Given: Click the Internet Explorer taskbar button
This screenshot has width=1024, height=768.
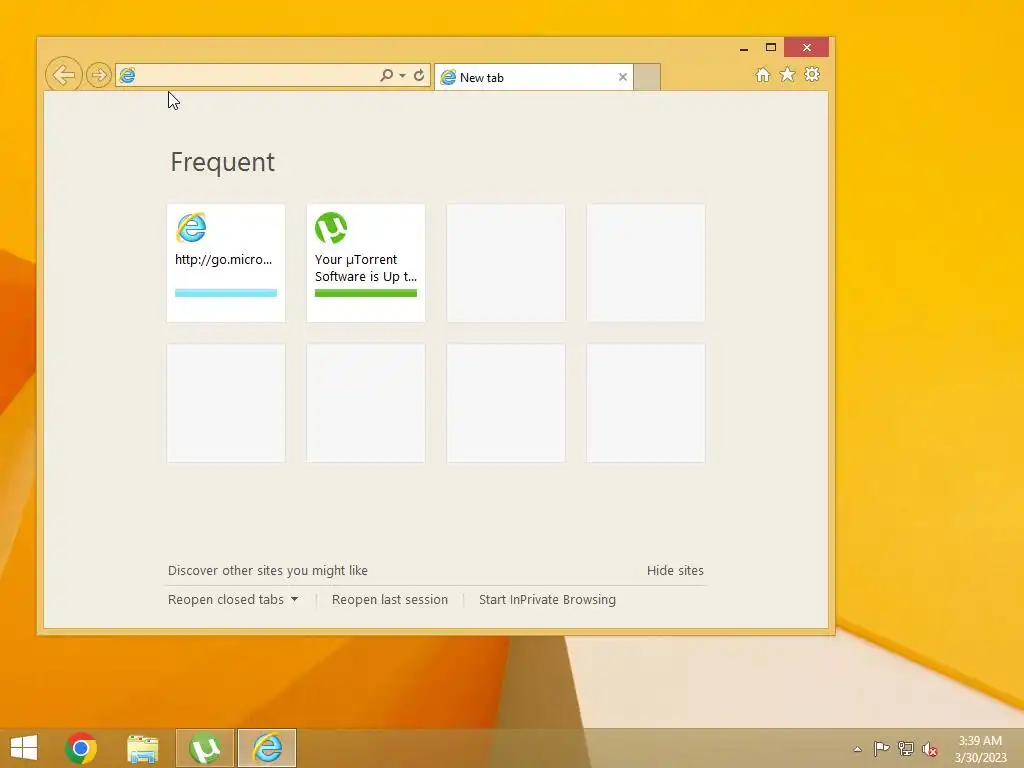Looking at the screenshot, I should pyautogui.click(x=267, y=748).
